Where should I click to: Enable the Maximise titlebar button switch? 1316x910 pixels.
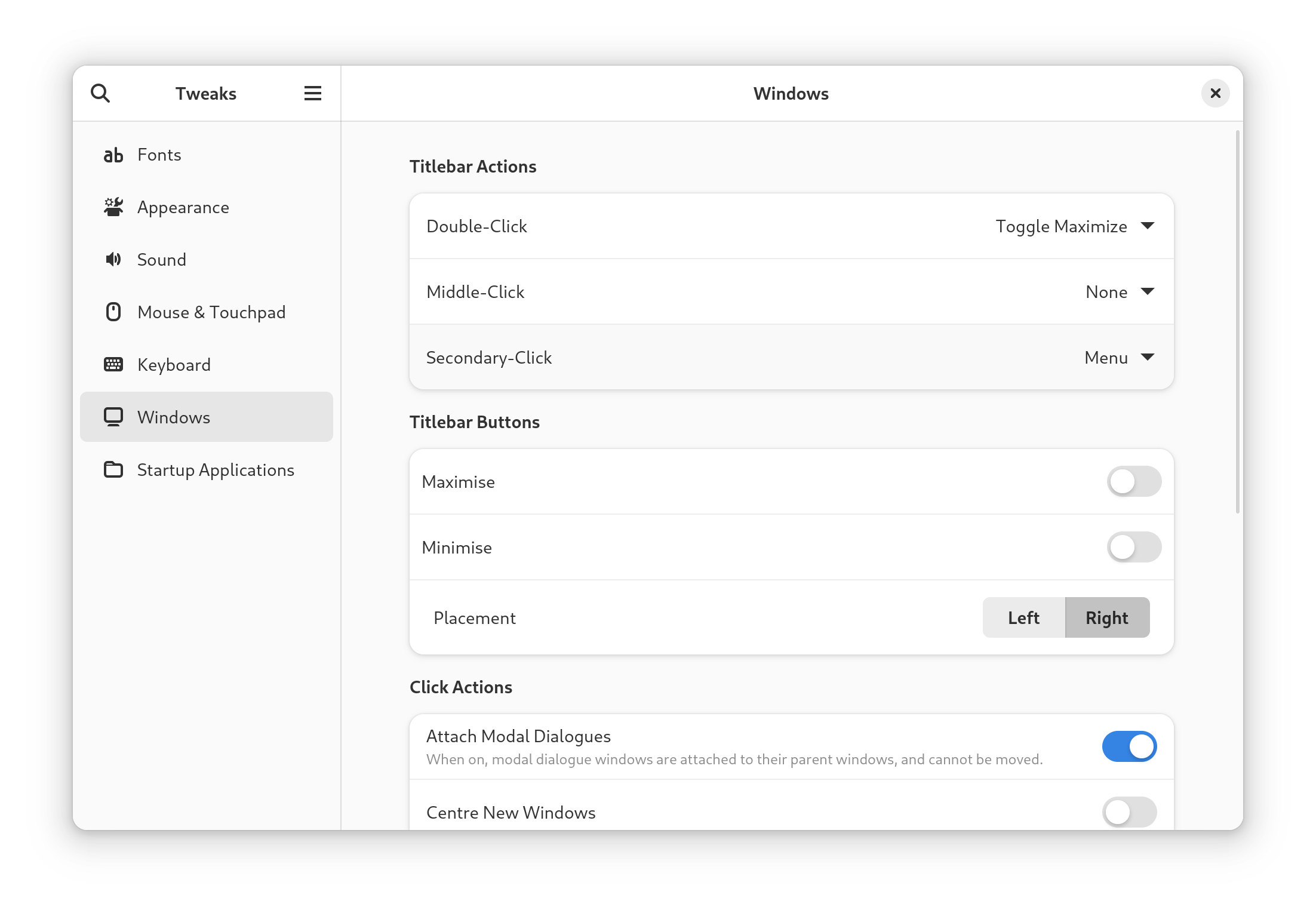[x=1133, y=481]
